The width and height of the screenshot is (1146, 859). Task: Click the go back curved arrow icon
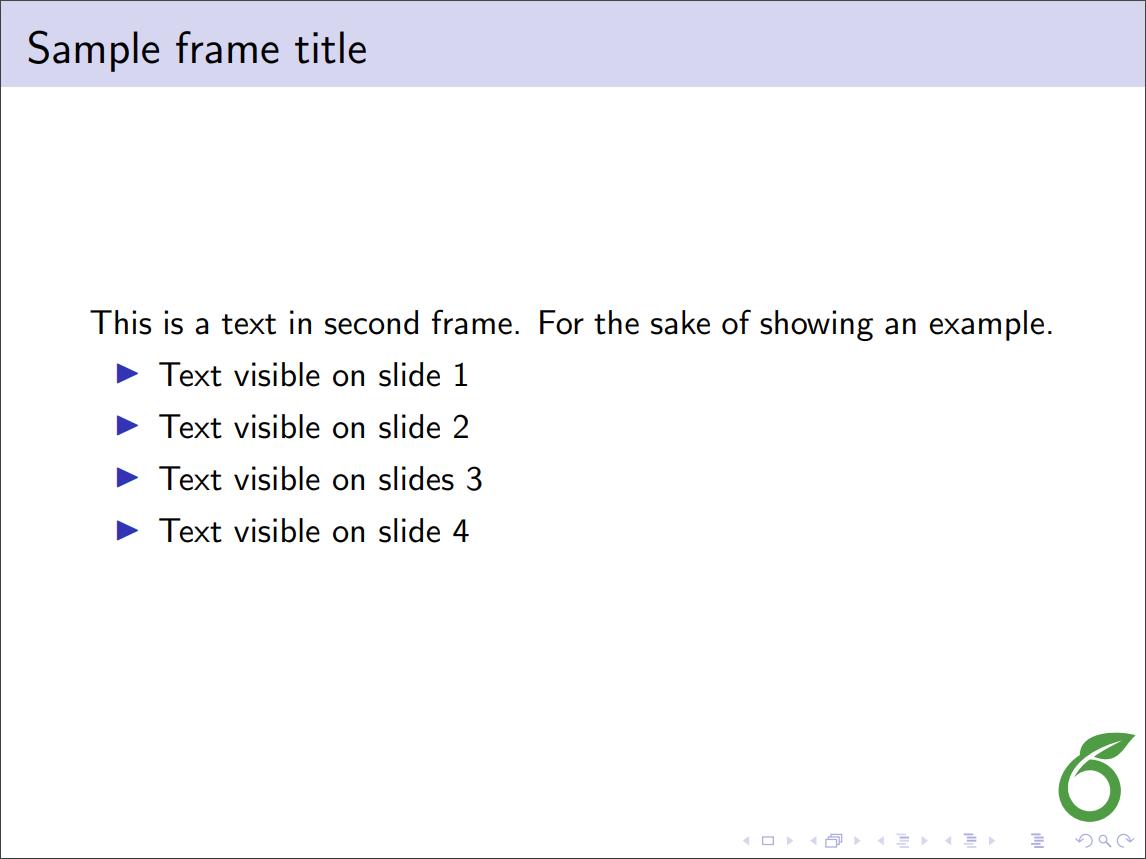(1083, 841)
